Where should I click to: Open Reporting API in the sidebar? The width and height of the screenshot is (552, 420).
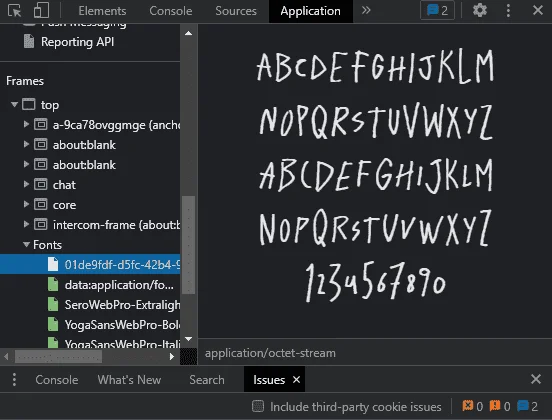77,42
